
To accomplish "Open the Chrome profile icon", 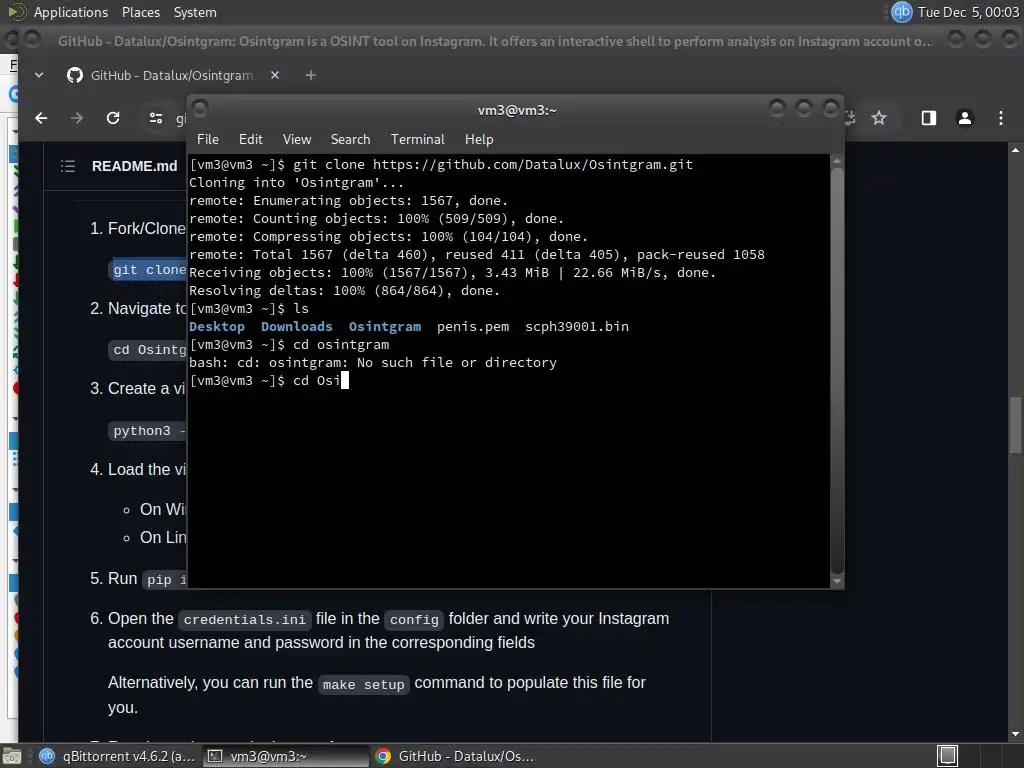I will point(965,118).
